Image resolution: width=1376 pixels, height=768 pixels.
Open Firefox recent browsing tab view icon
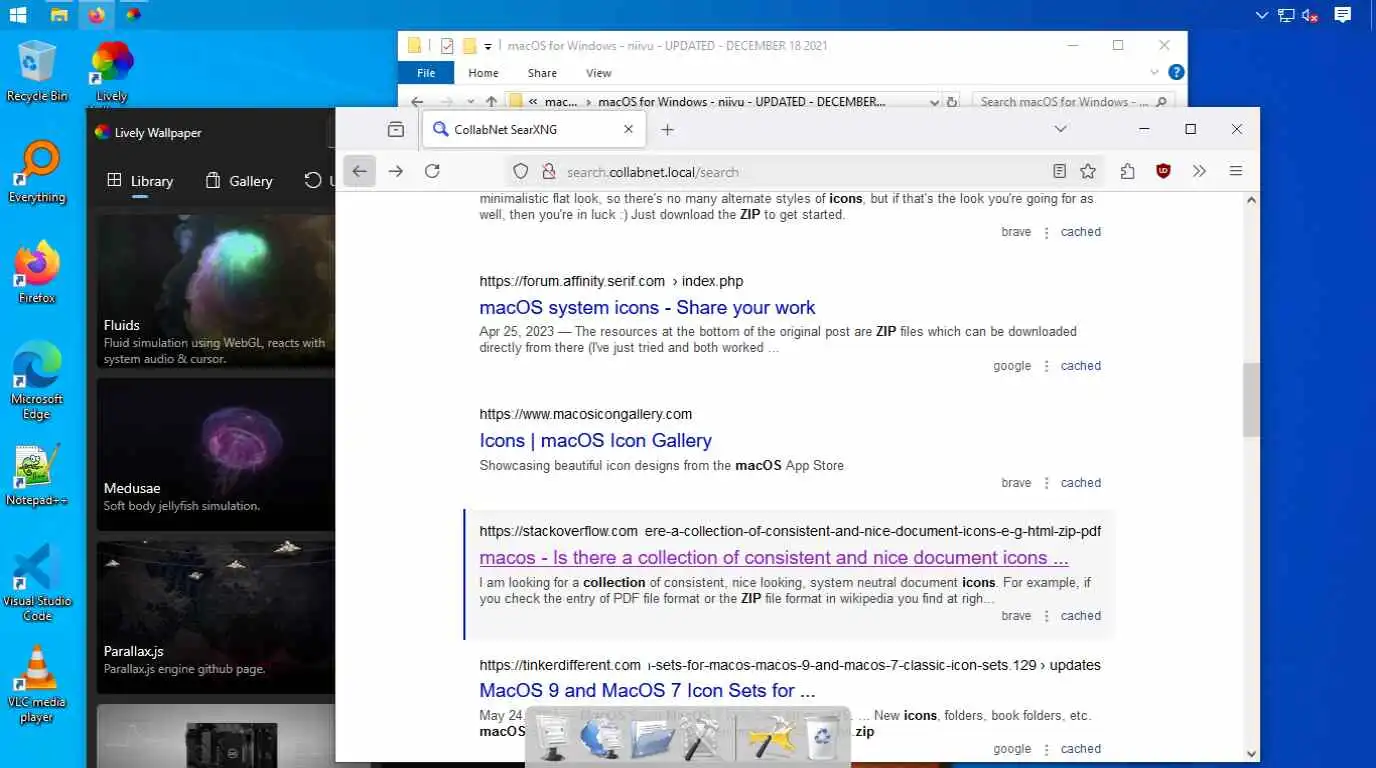pos(396,129)
